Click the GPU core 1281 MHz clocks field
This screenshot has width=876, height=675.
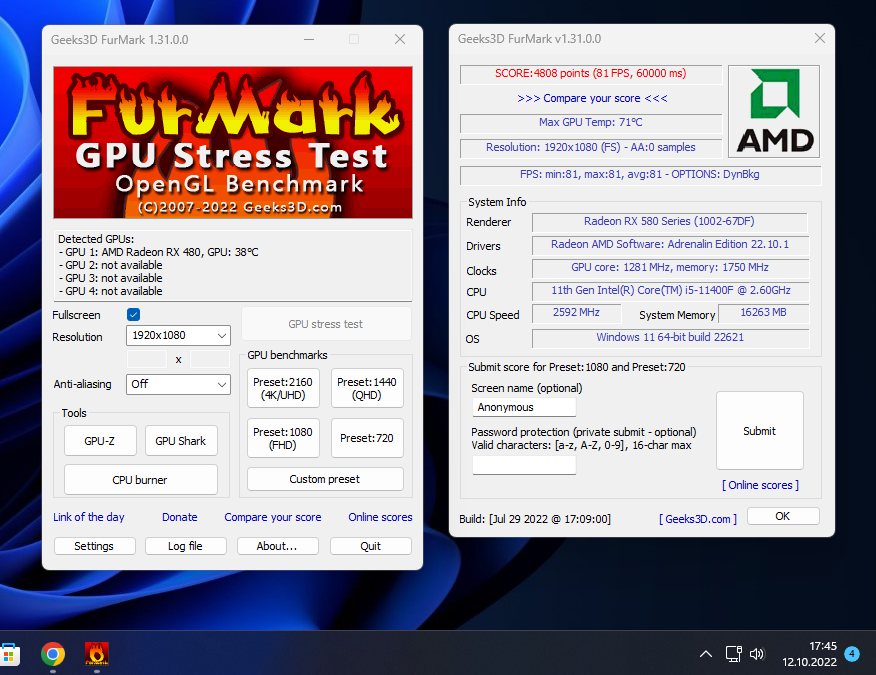coord(670,268)
